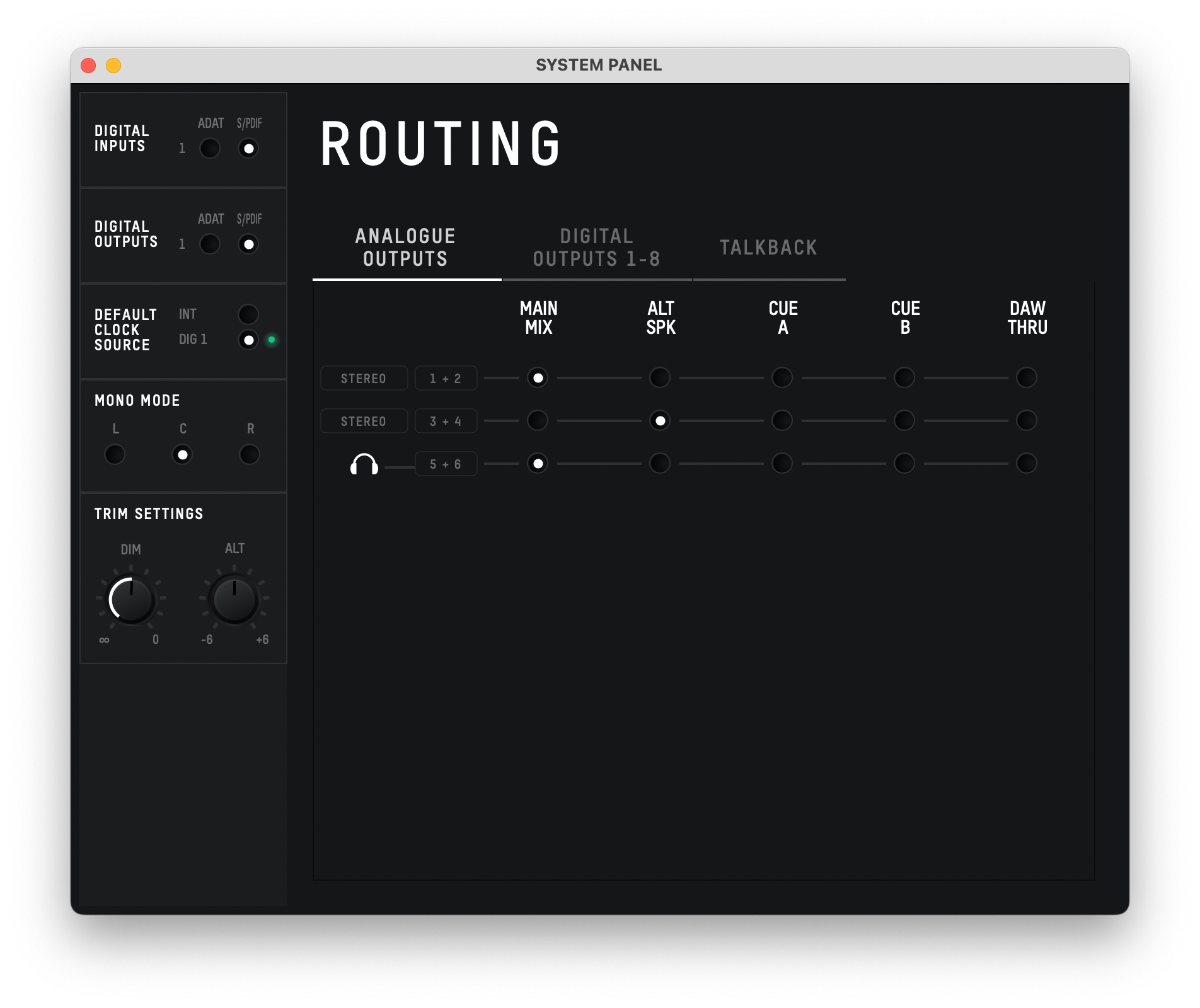The image size is (1200, 1008).
Task: Click the headphones icon beside 5 + 6
Action: 364,464
